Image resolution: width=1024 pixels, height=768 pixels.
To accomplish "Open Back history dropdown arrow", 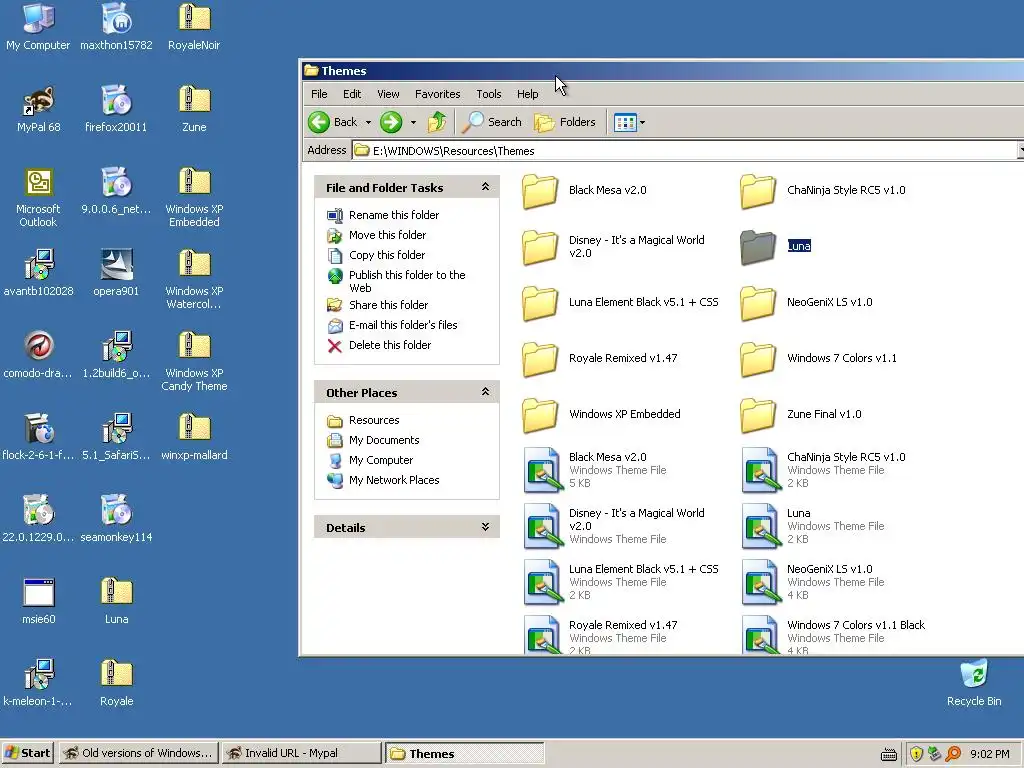I will (368, 122).
